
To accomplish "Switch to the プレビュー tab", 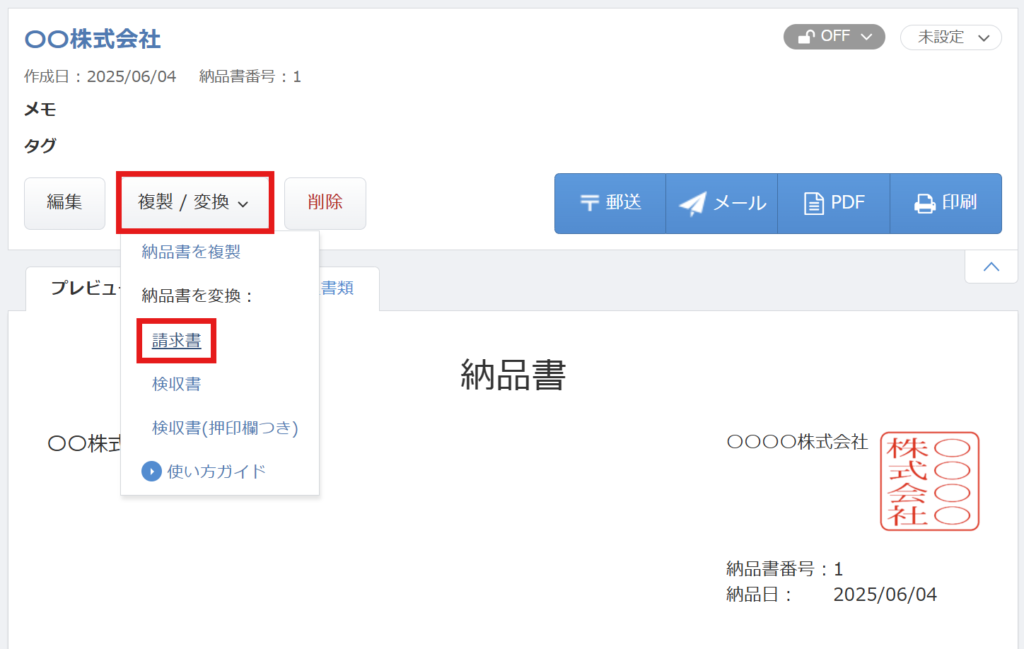I will click(x=85, y=288).
